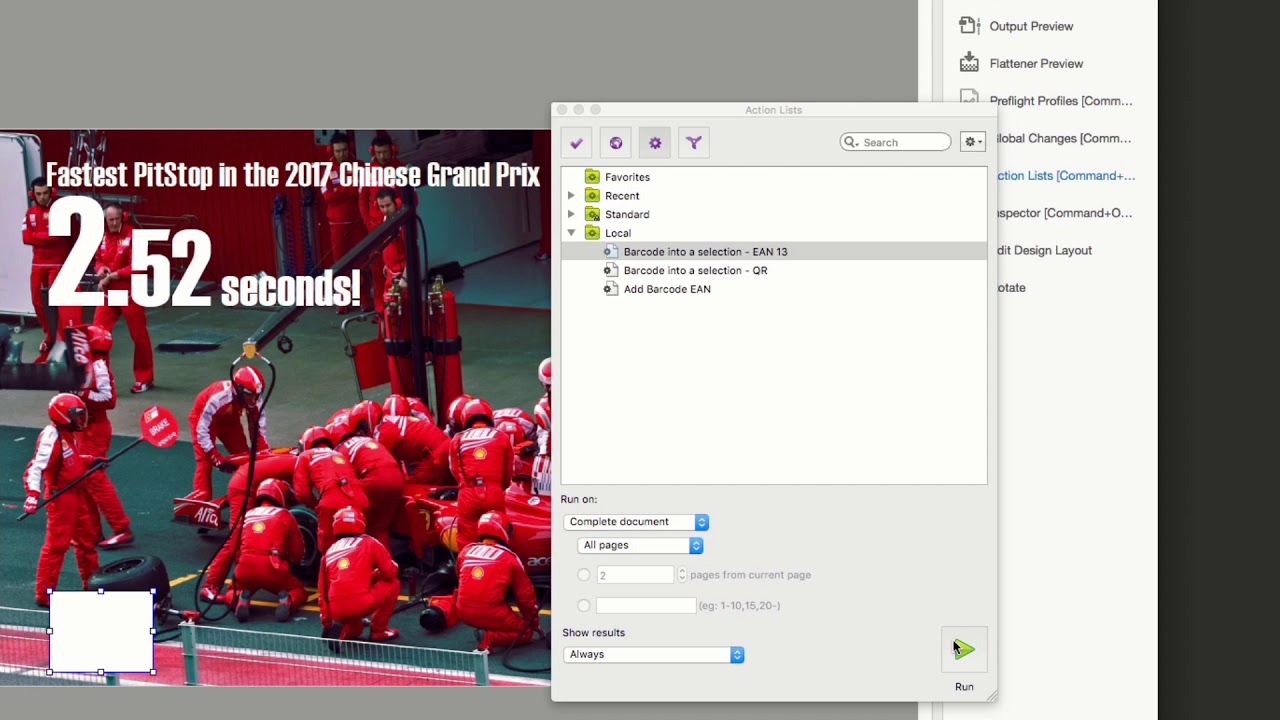The height and width of the screenshot is (720, 1280).
Task: Click the Standard folder icon
Action: pos(592,214)
